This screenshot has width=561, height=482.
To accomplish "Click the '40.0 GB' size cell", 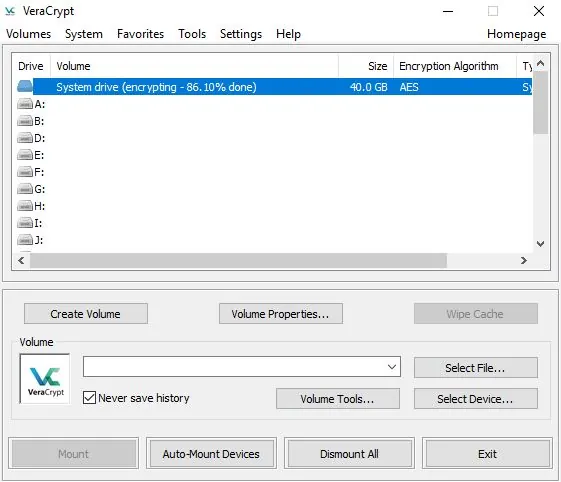I will [x=369, y=87].
